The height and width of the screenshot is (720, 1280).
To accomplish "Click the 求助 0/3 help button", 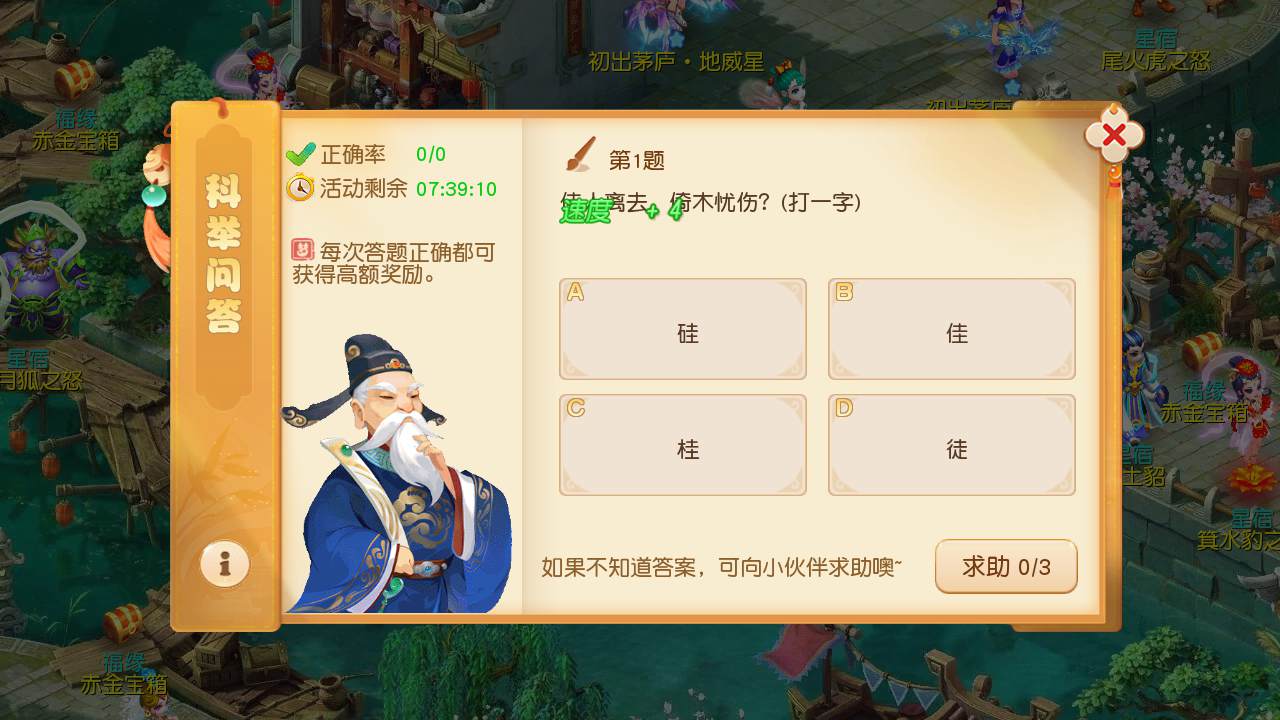I will [1006, 567].
